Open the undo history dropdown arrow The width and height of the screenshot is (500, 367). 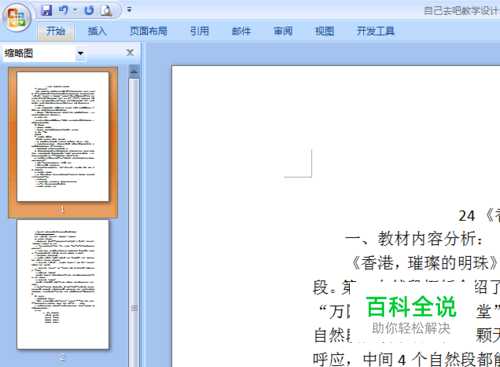[x=75, y=10]
